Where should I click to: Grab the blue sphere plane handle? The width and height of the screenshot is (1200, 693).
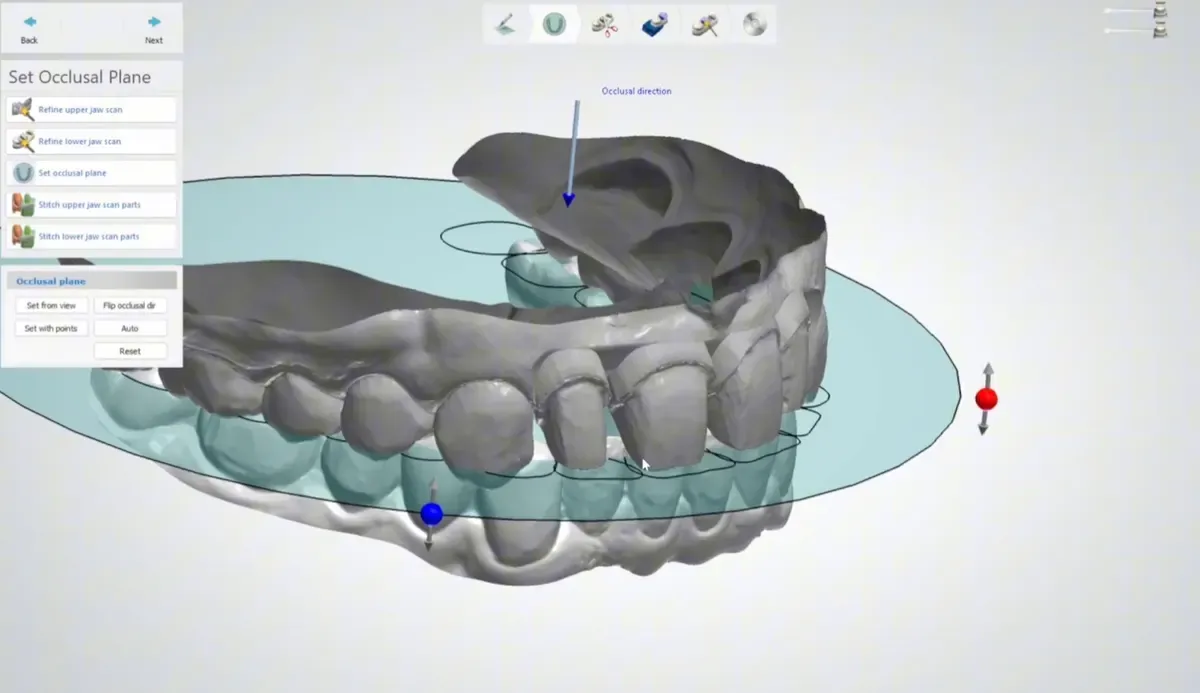(x=431, y=513)
